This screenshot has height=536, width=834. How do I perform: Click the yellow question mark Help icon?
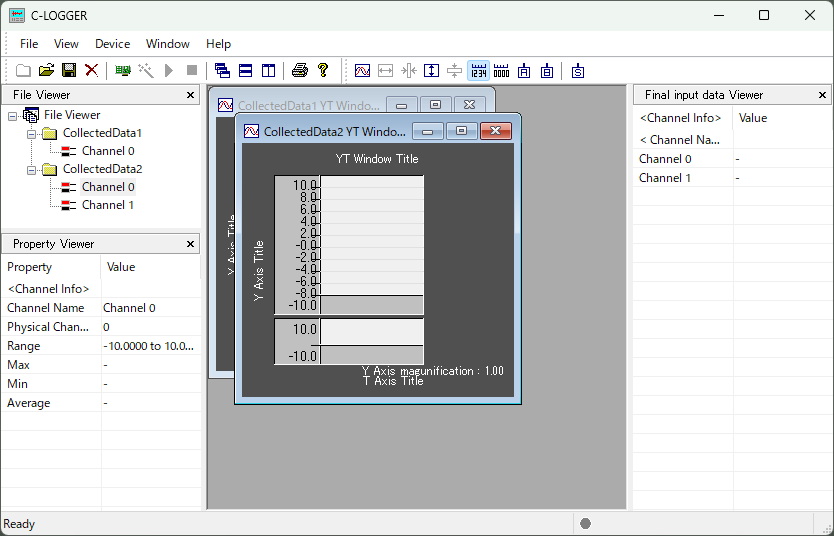(x=322, y=70)
